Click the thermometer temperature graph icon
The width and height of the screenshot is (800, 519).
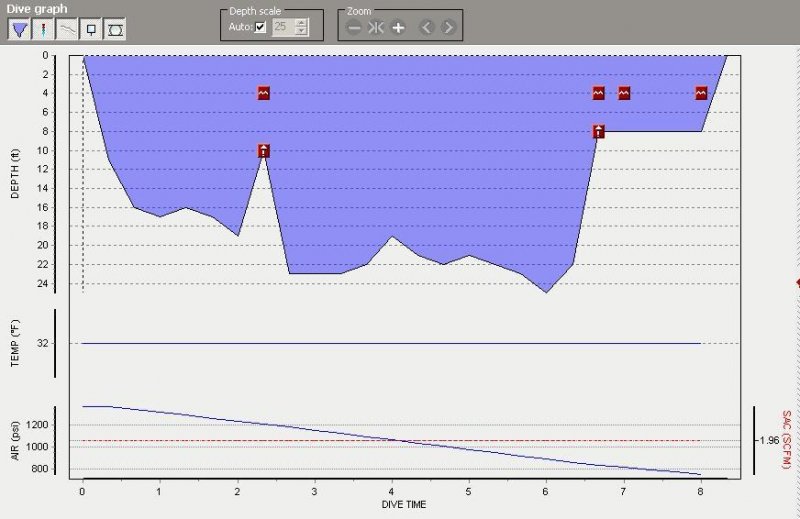pos(43,29)
